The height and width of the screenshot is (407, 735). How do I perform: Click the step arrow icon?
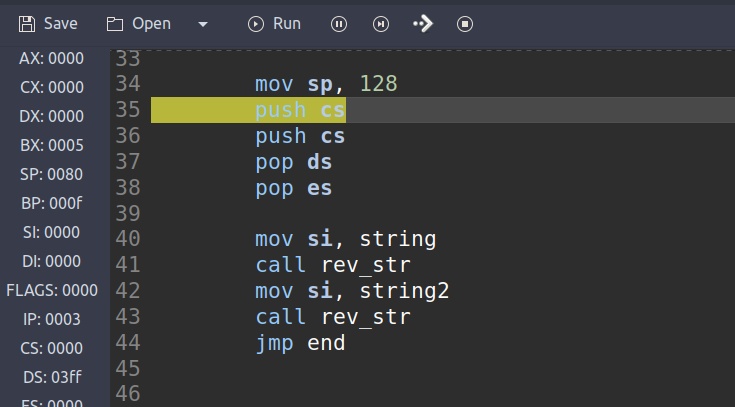pyautogui.click(x=422, y=23)
